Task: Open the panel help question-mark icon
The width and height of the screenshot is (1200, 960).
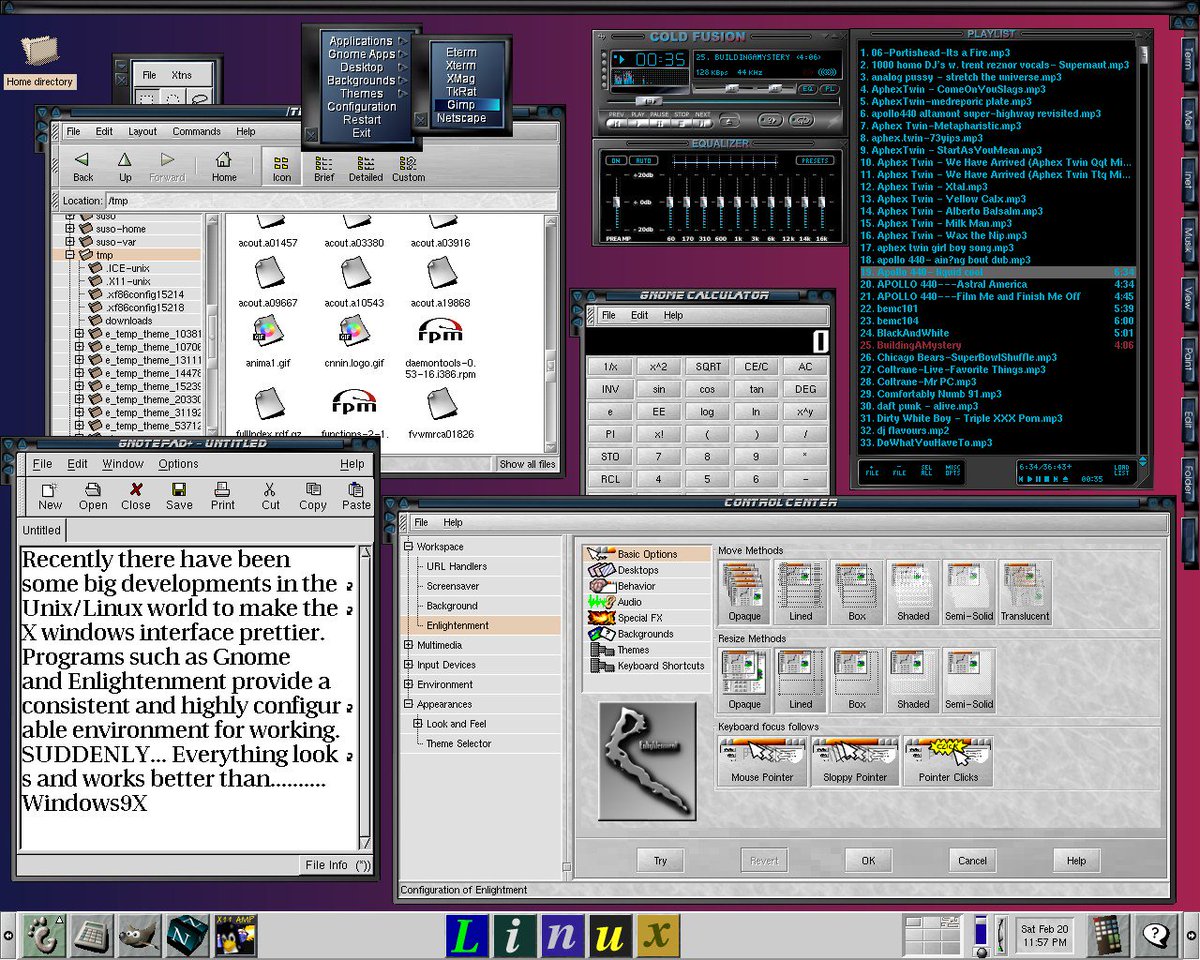Action: point(1157,936)
